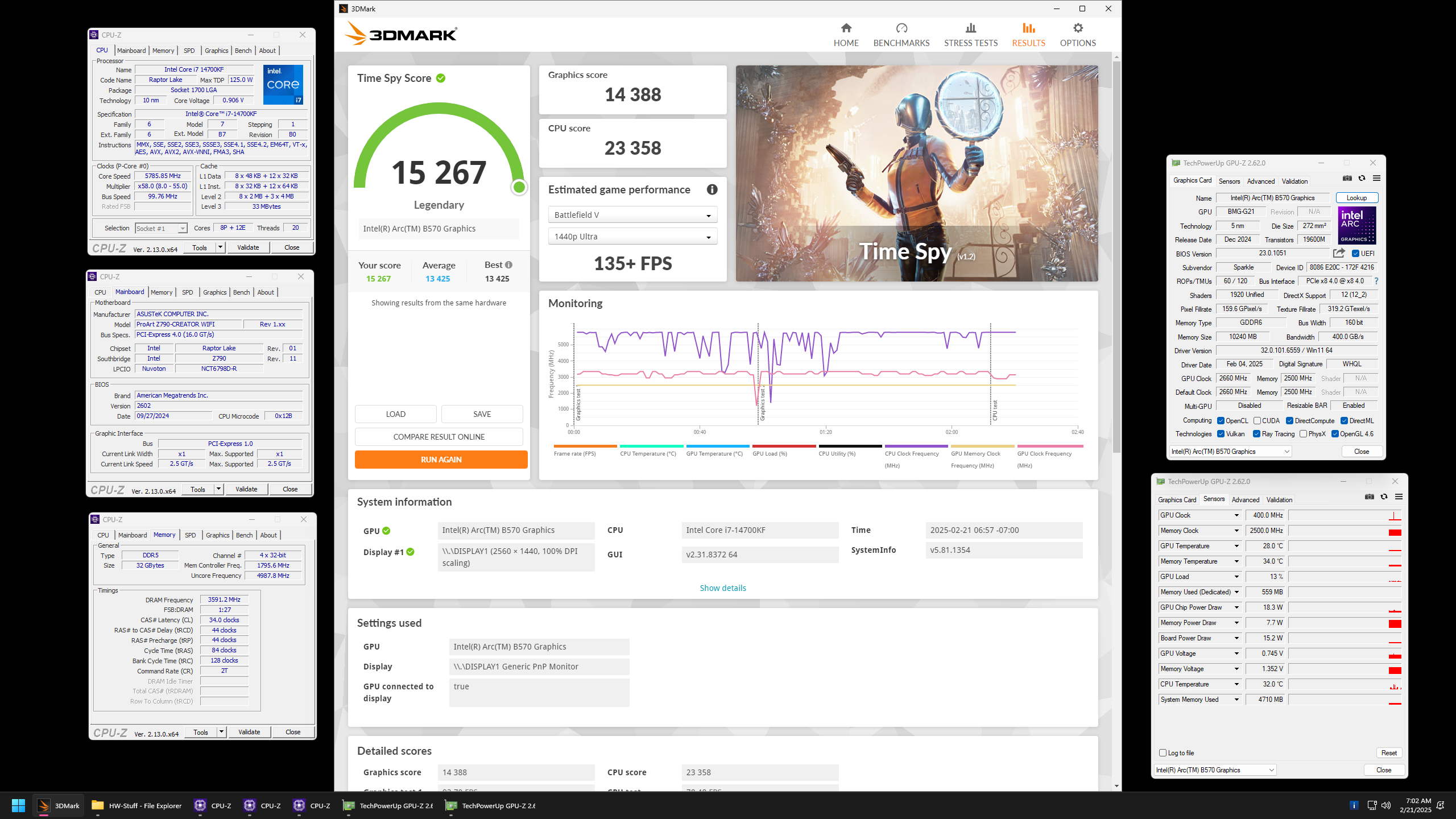This screenshot has height=819, width=1456.
Task: Click the SAVE result button
Action: coord(482,414)
